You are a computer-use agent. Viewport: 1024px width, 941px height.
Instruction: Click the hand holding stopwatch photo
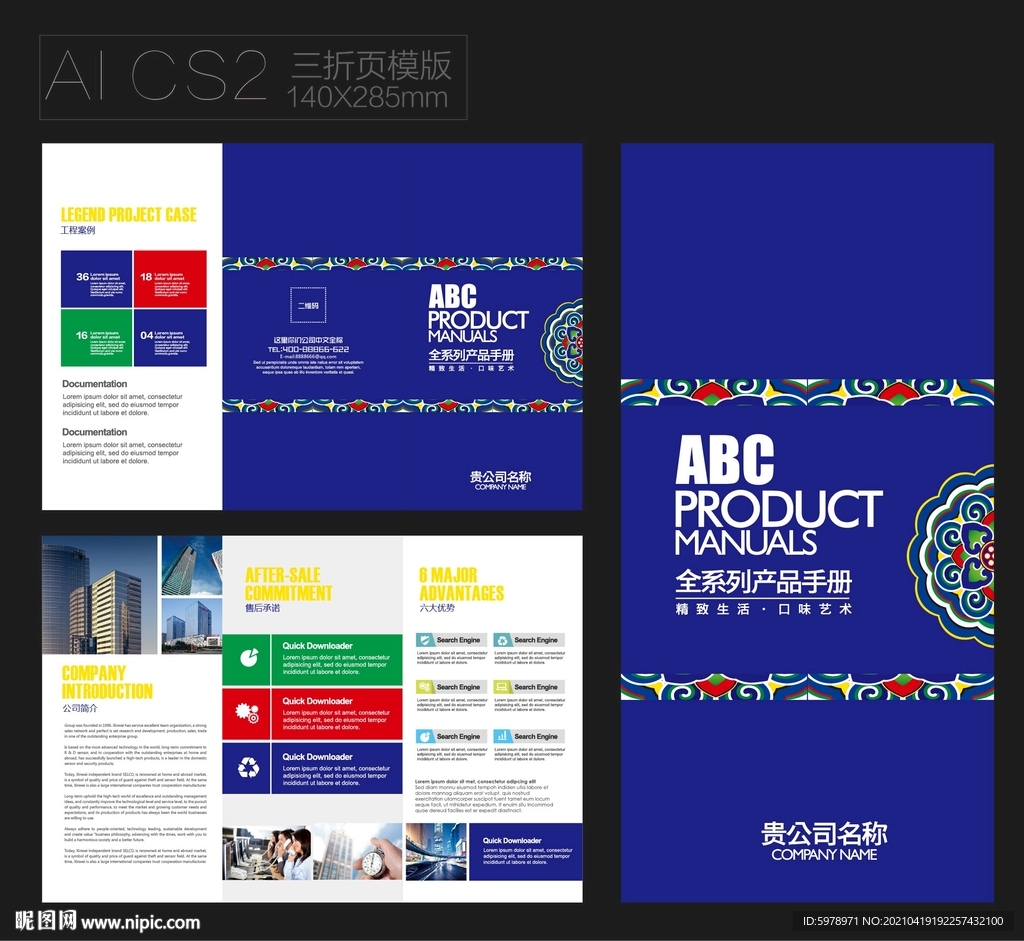[x=358, y=852]
